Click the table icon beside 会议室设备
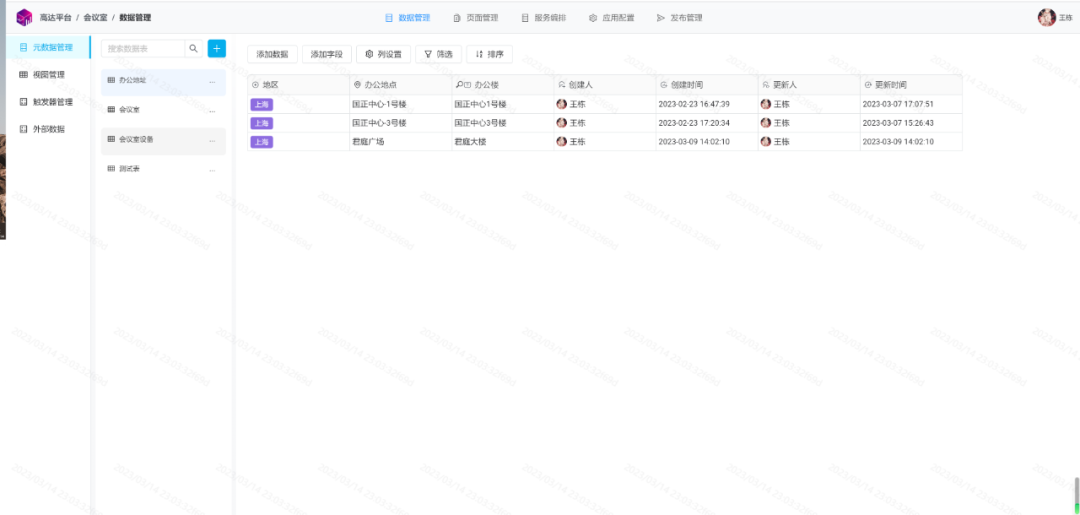This screenshot has width=1080, height=515. pos(111,139)
